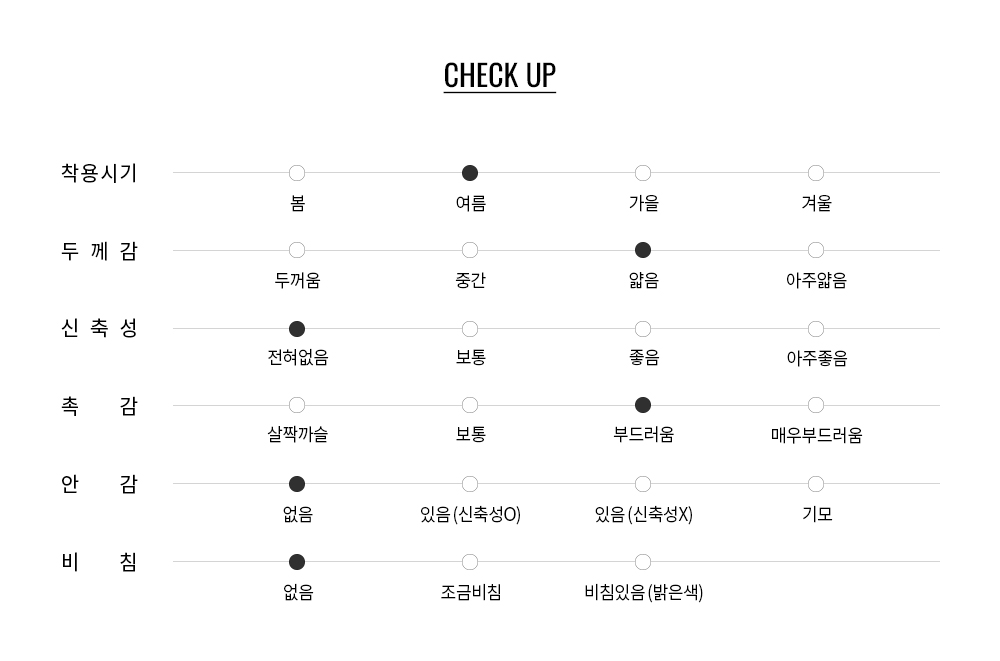Choose the 아주얇음 thickness circle

click(816, 250)
